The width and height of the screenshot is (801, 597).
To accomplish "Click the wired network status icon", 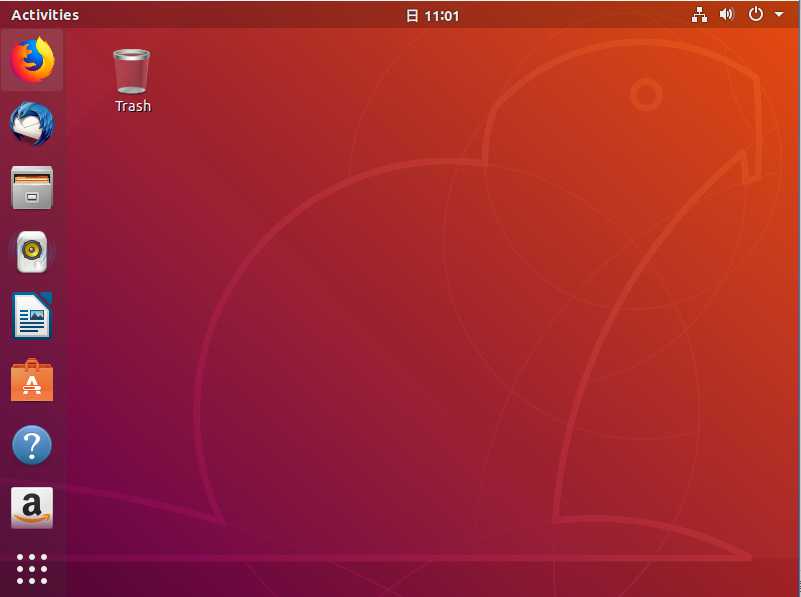I will click(699, 15).
